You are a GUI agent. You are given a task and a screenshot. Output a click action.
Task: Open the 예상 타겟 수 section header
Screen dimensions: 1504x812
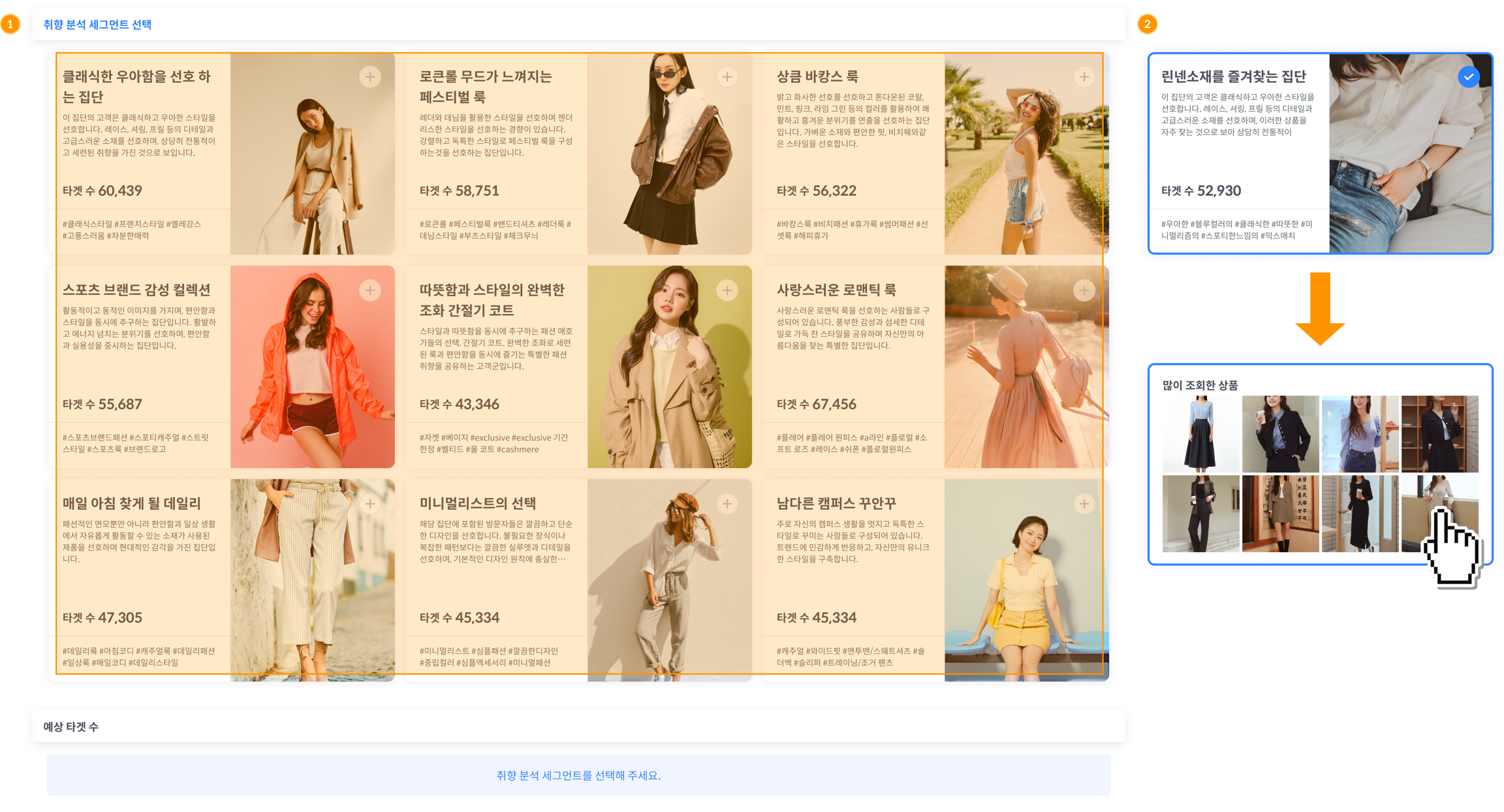point(70,726)
